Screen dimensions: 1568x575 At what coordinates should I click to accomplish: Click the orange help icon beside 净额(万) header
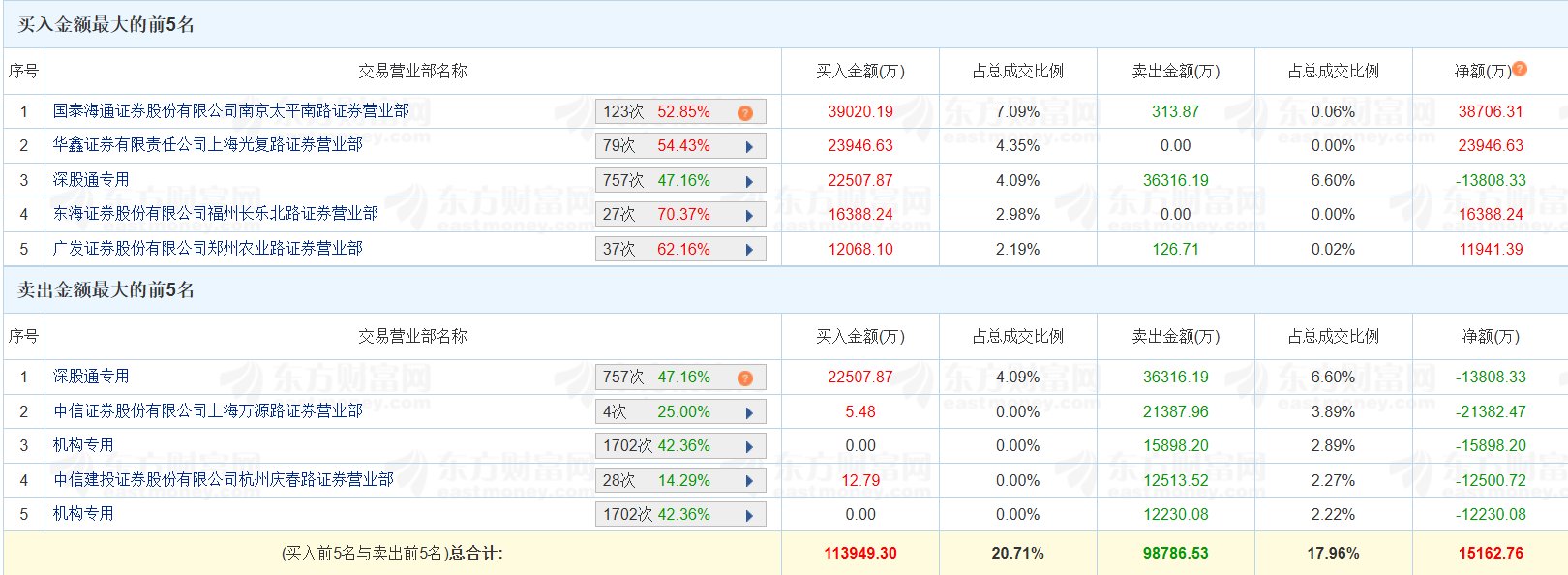tap(1520, 69)
